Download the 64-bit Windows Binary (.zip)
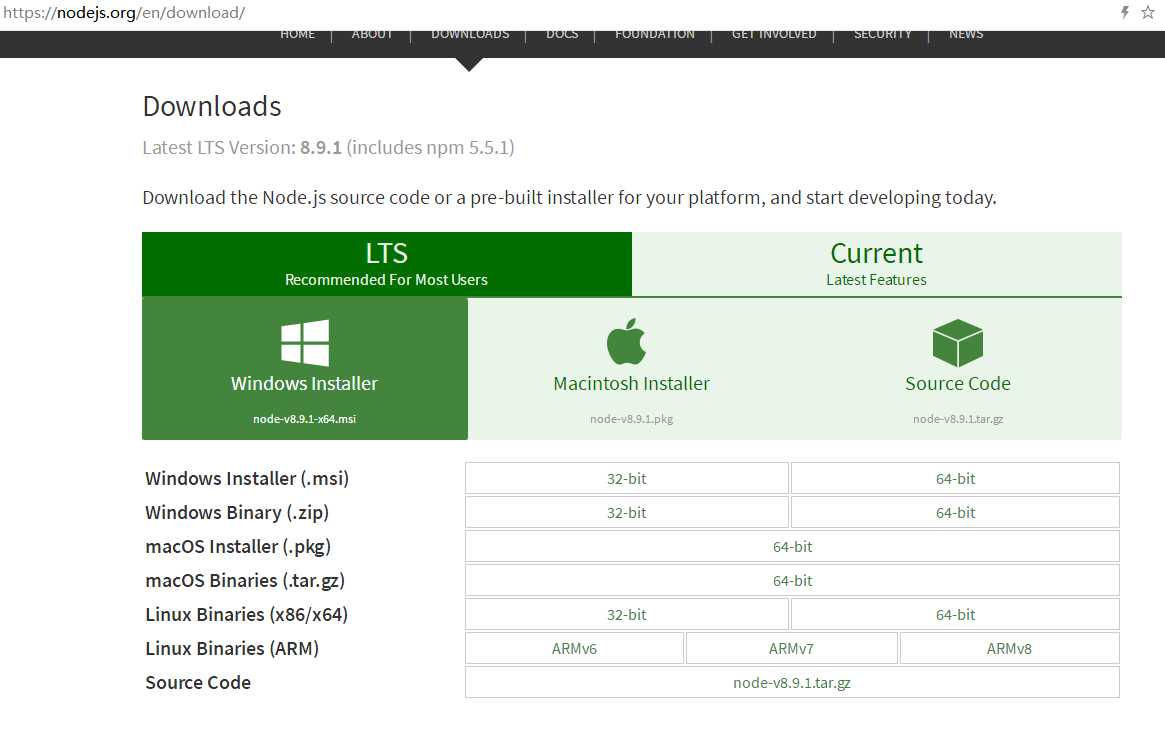 [x=955, y=512]
